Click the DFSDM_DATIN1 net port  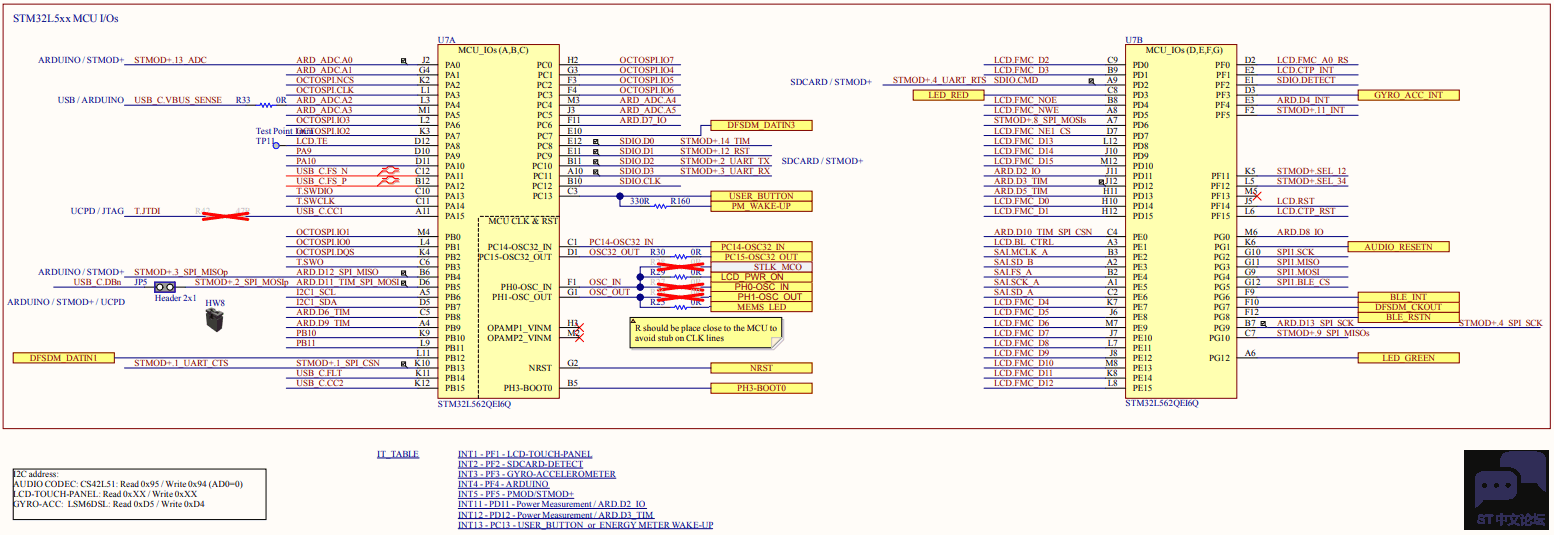65,358
